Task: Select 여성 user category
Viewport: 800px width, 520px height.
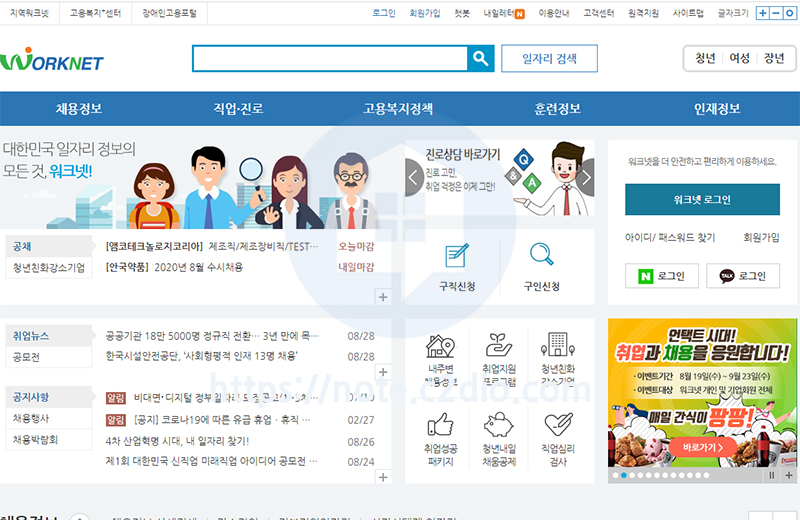Action: coord(739,59)
